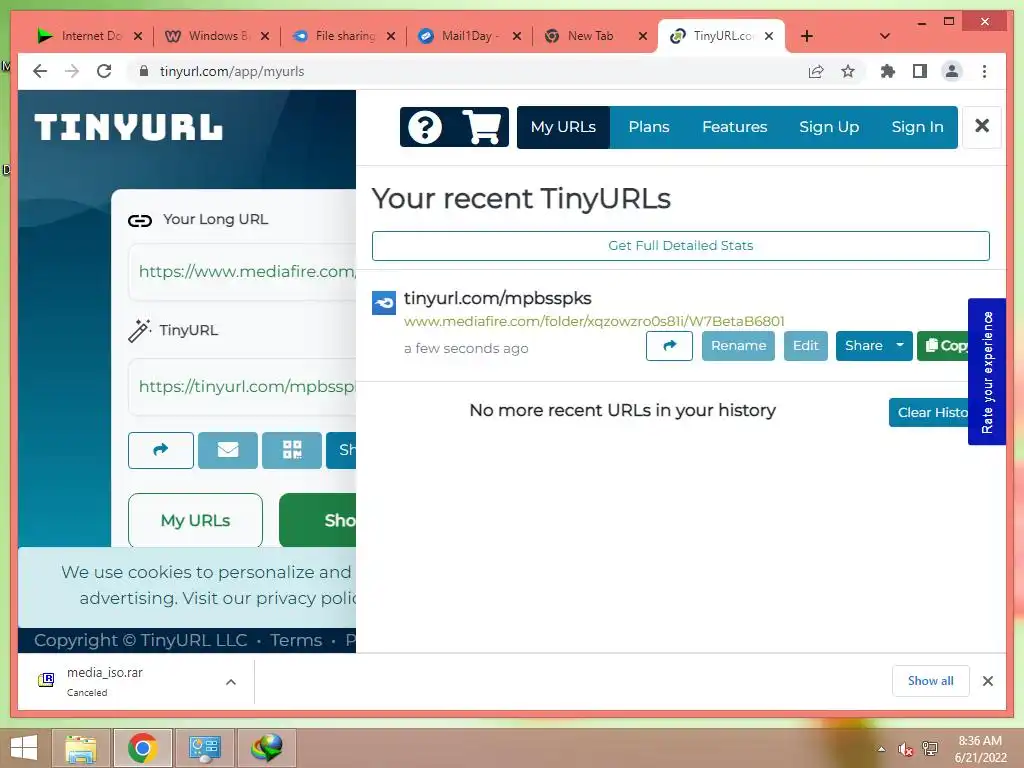Open the share this page icon in the address bar
1024x768 pixels.
click(x=816, y=71)
